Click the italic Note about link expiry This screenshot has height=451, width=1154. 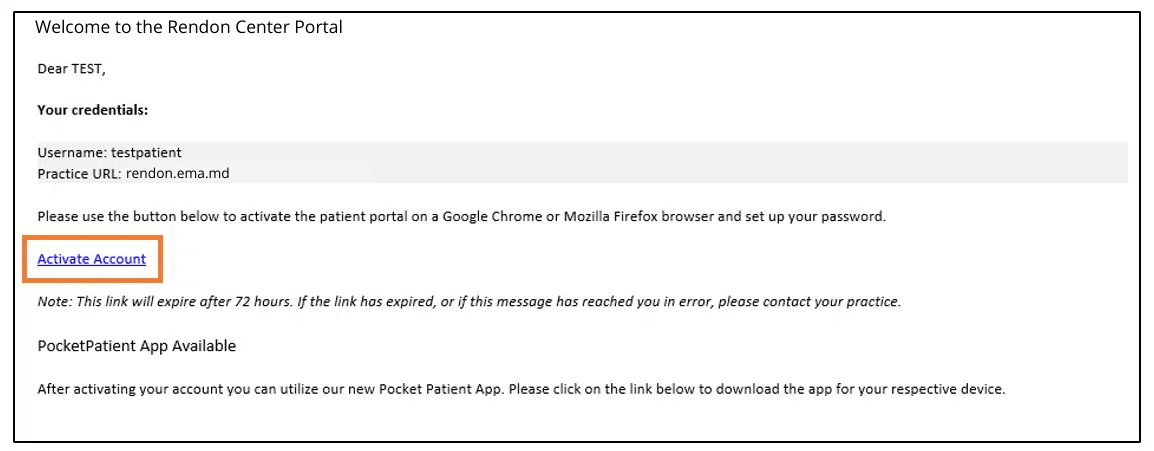pyautogui.click(x=469, y=302)
